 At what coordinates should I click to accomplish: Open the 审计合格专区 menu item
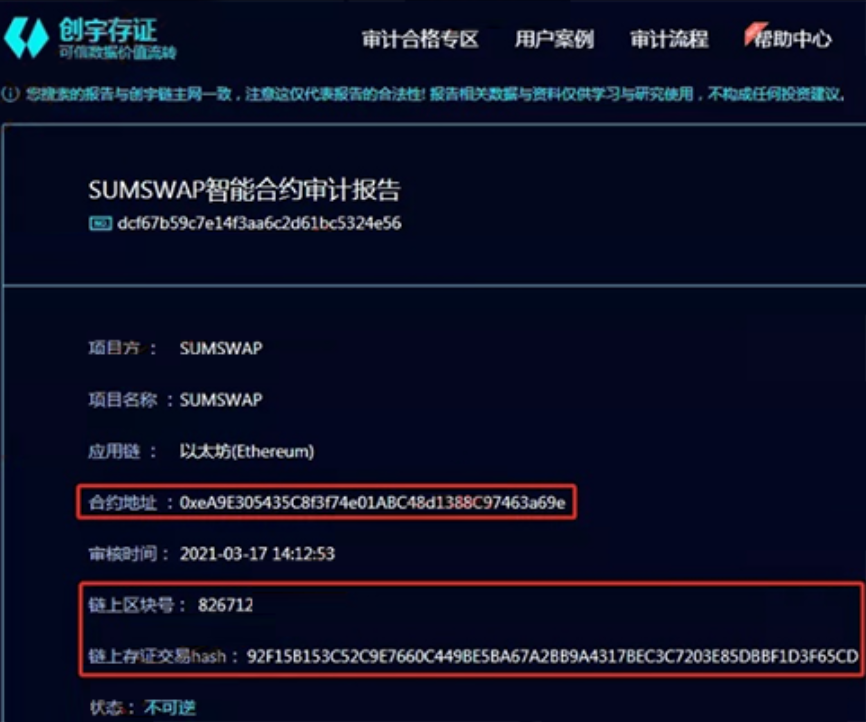point(420,39)
